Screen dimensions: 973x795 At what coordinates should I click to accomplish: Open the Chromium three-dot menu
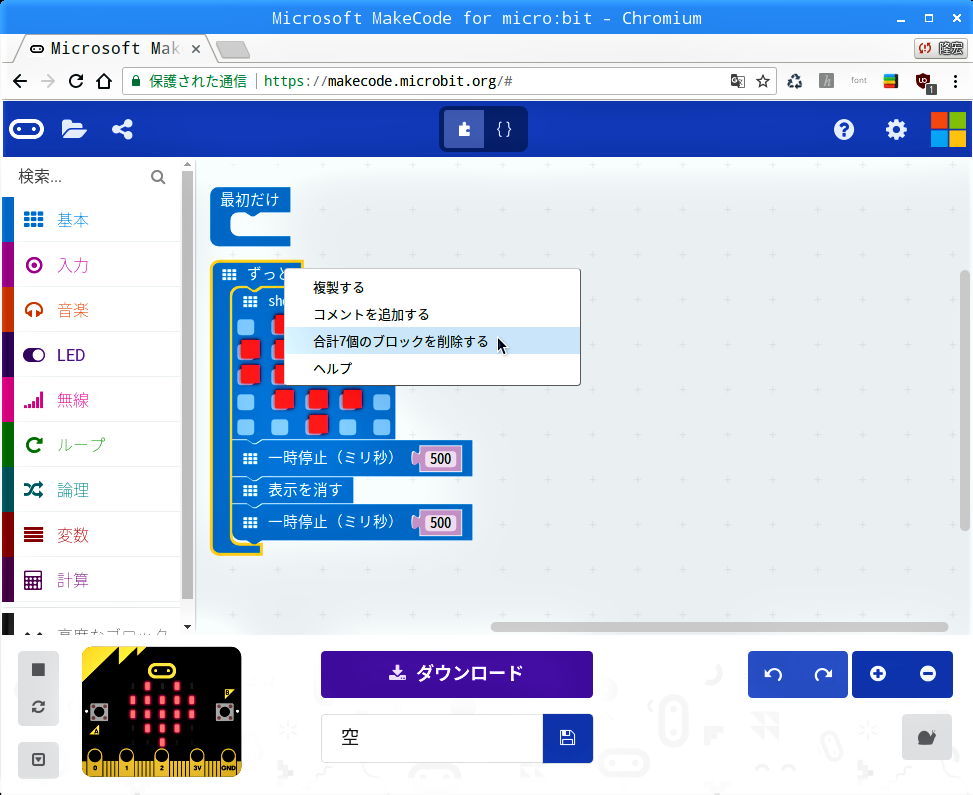[956, 81]
